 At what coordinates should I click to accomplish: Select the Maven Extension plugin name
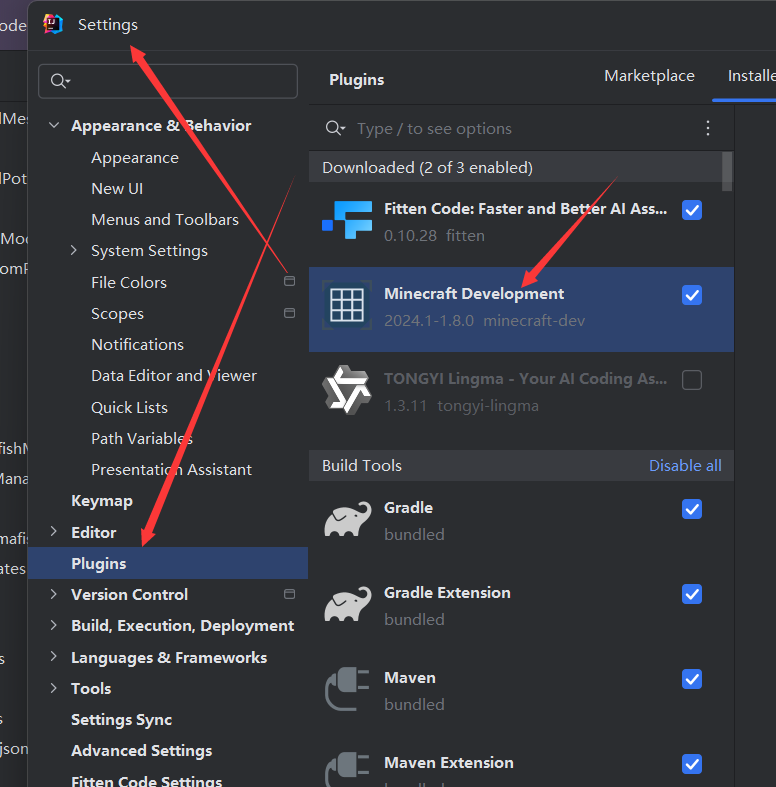click(x=449, y=763)
